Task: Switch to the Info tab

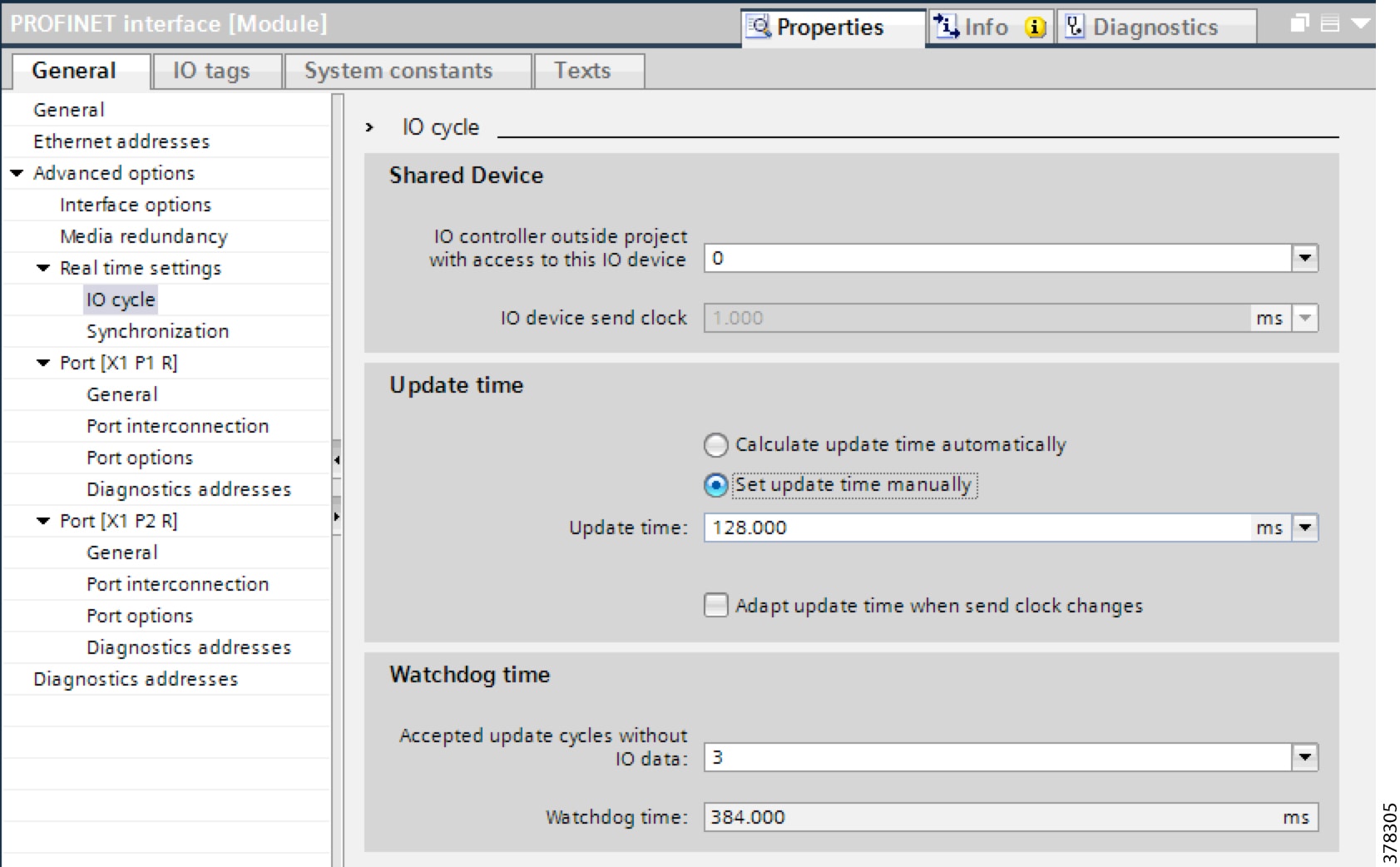Action: 990,27
